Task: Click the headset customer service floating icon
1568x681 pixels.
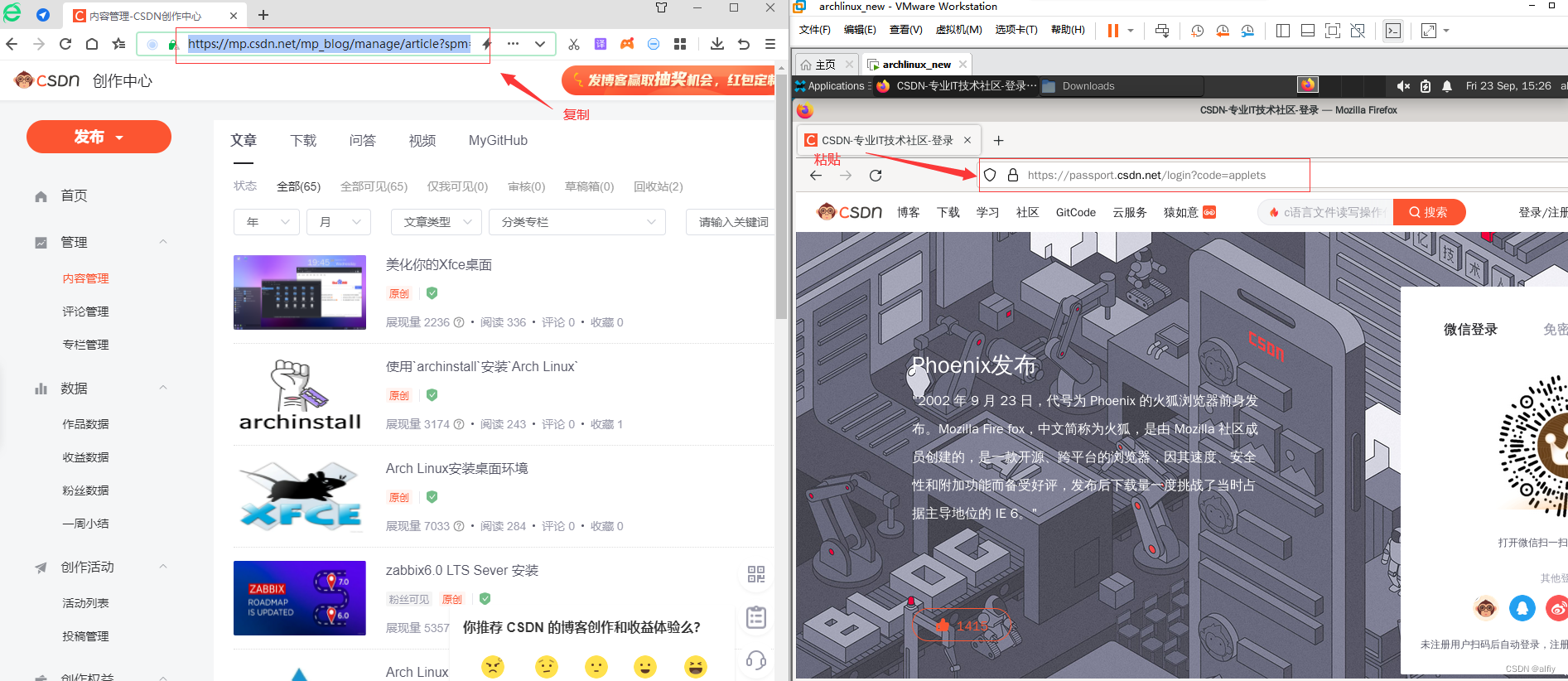Action: click(756, 660)
